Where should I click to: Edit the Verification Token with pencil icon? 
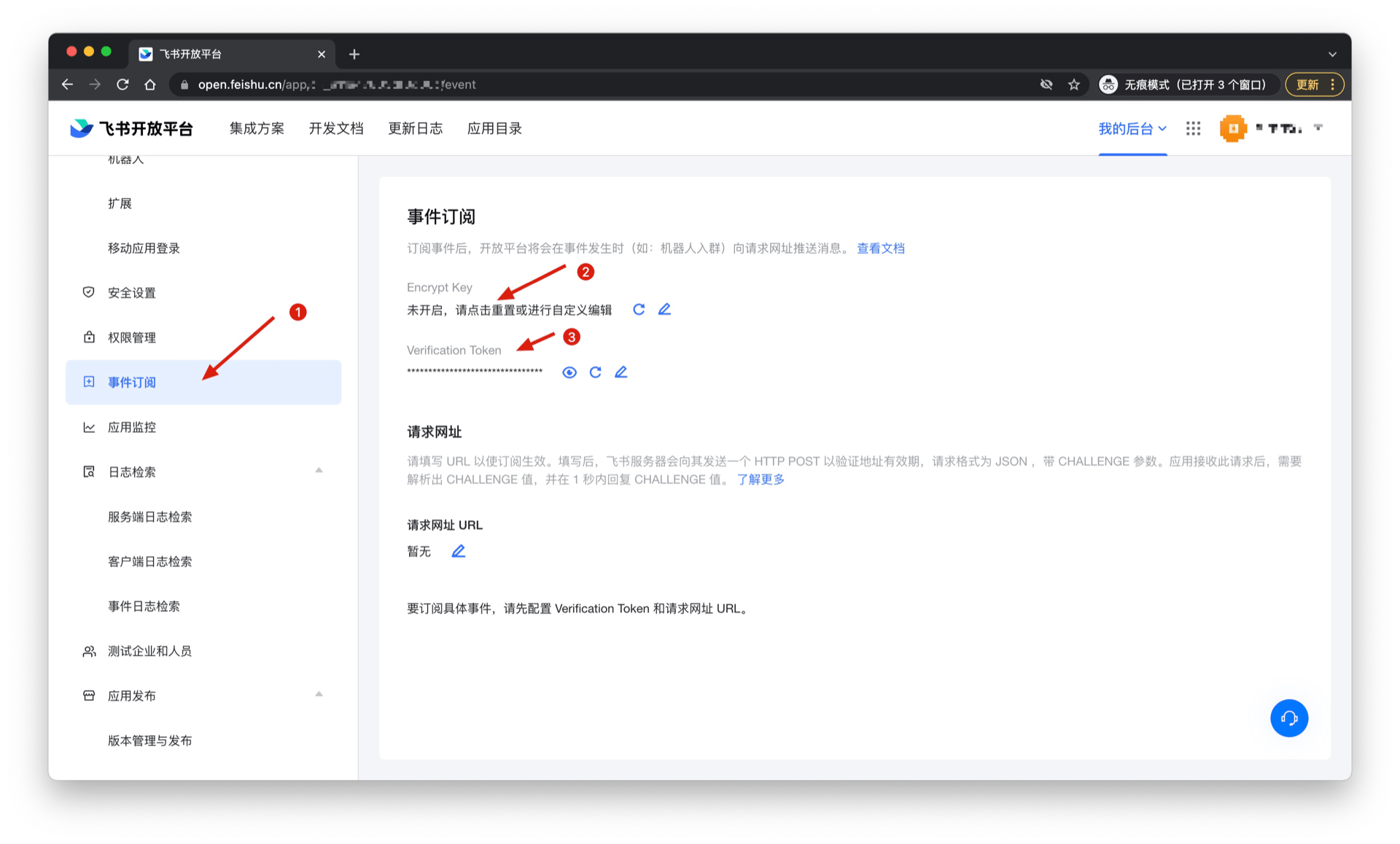(x=621, y=372)
